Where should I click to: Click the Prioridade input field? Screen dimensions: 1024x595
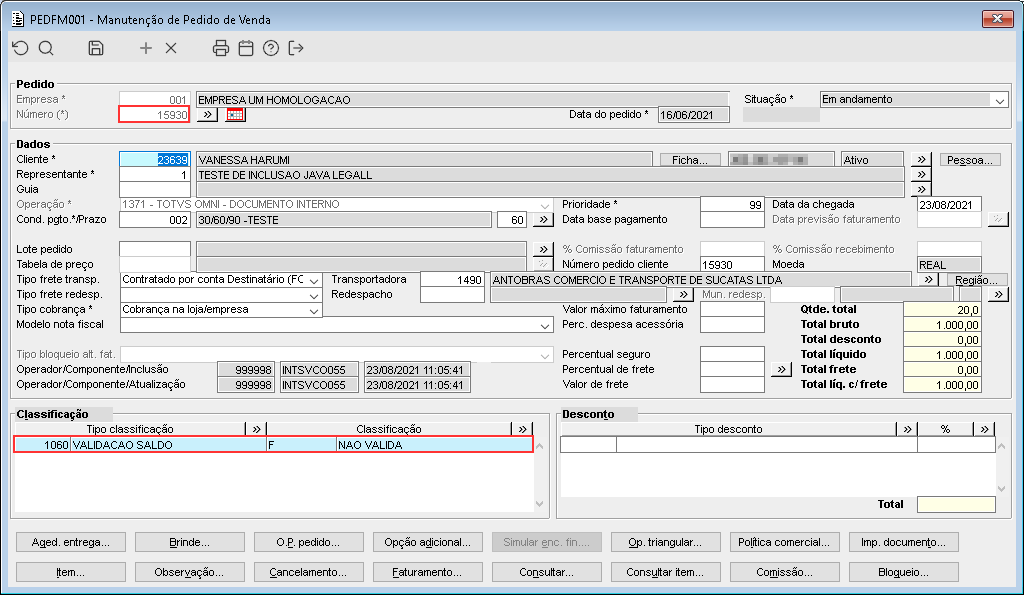point(732,204)
